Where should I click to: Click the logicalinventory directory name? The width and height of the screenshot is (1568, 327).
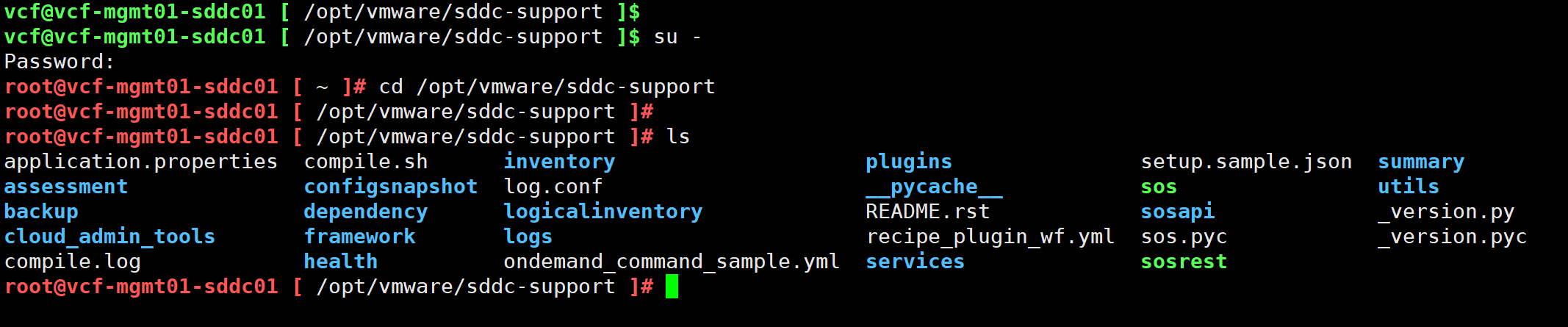click(603, 212)
